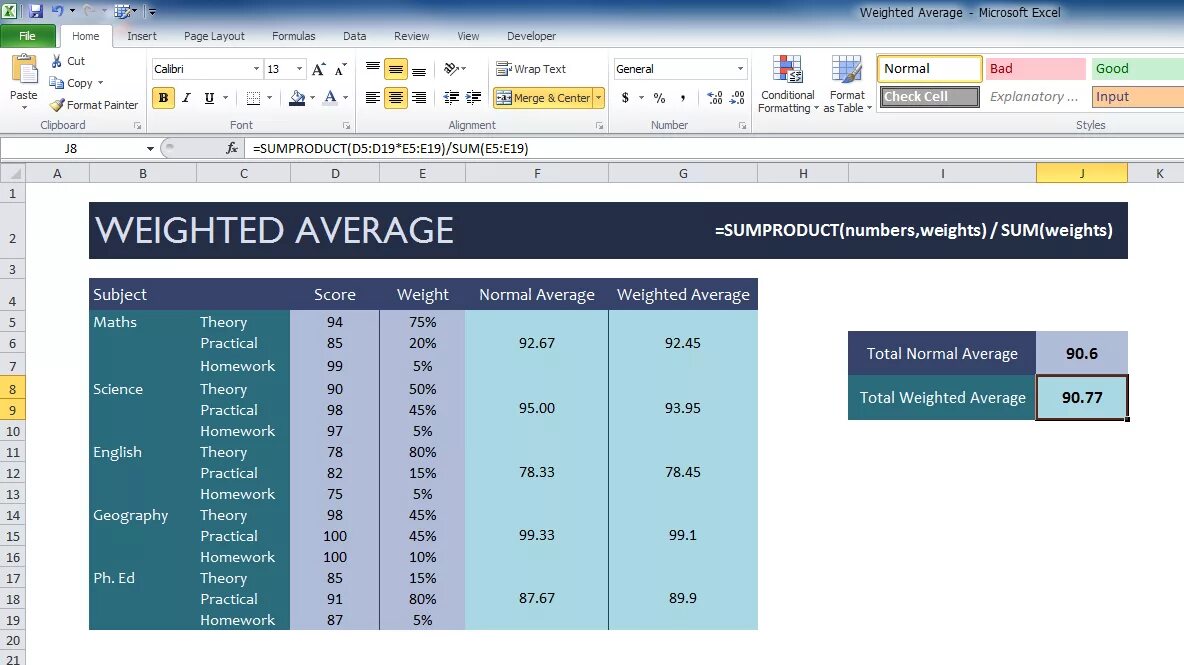Enable center text alignment
Screen dimensions: 1184x665
click(x=396, y=99)
